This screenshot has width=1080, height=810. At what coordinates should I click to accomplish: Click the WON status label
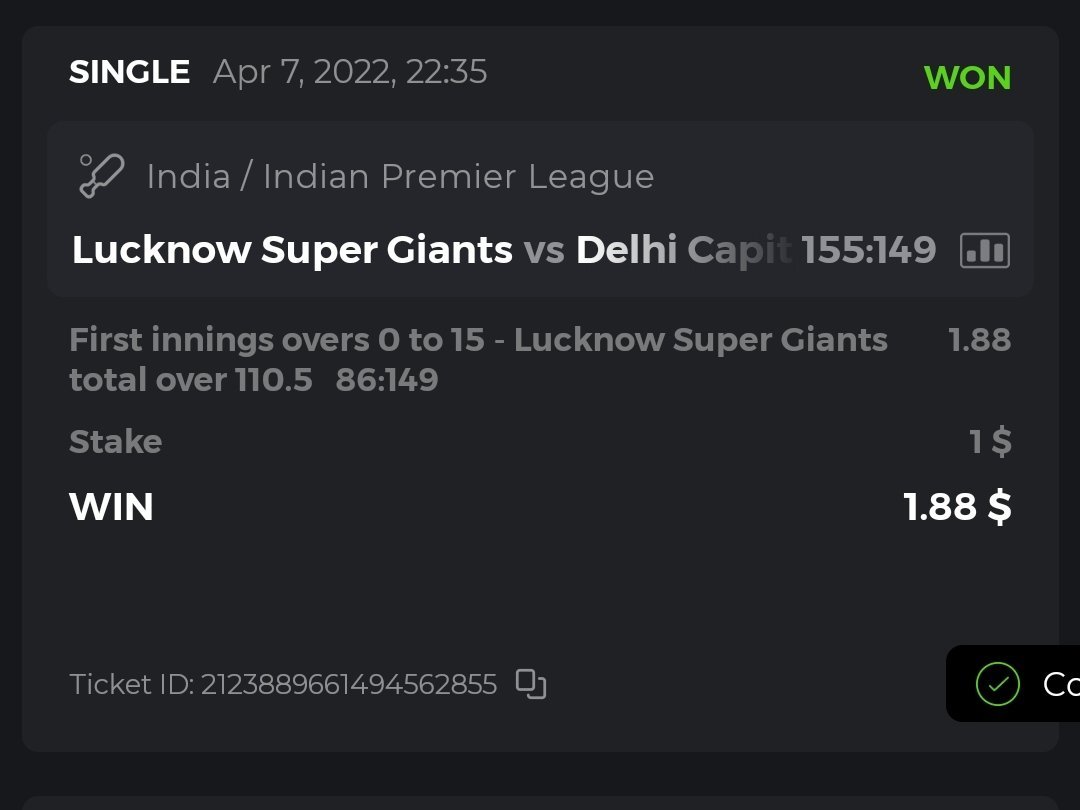coord(967,78)
